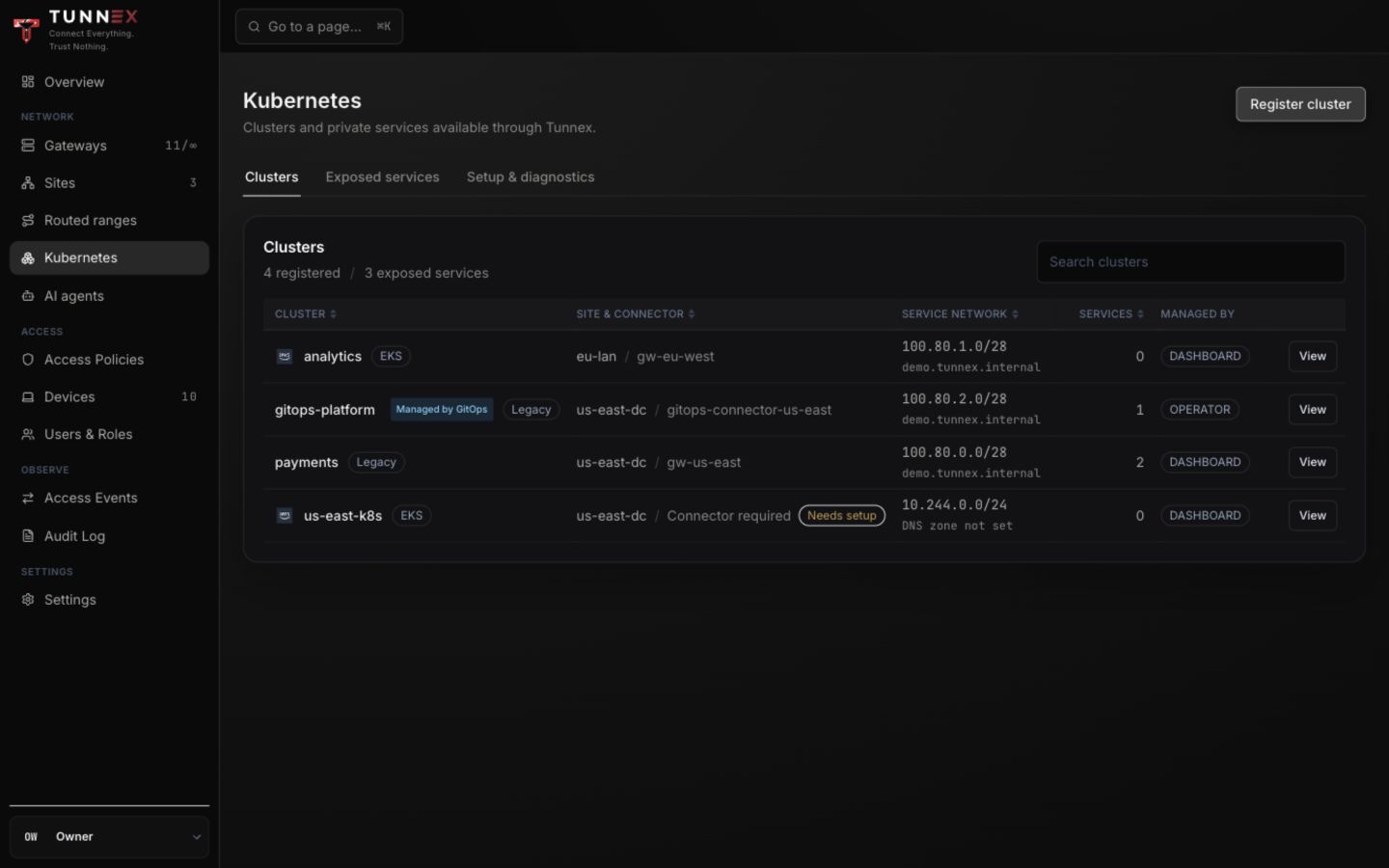
Task: Click the Settings gear icon
Action: 28,600
